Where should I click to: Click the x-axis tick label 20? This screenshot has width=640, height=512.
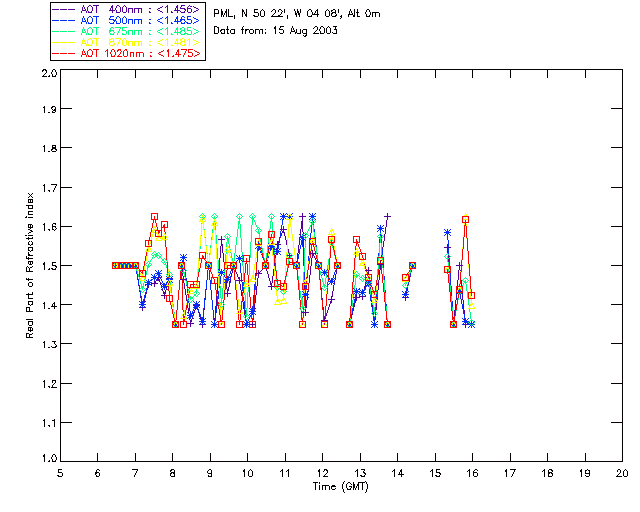point(622,473)
